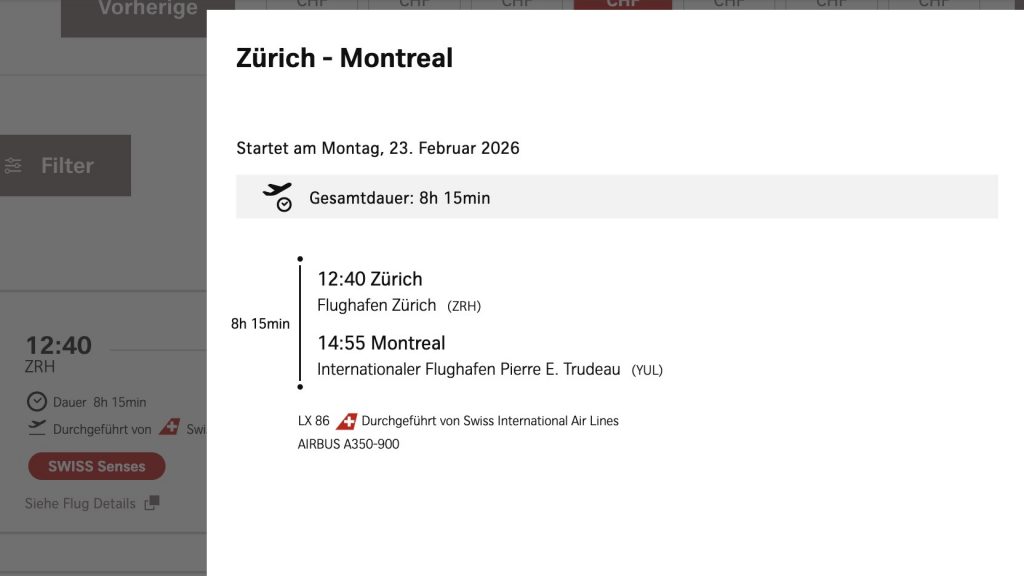Click the clock icon next to Dauer
This screenshot has height=576, width=1024.
click(37, 402)
